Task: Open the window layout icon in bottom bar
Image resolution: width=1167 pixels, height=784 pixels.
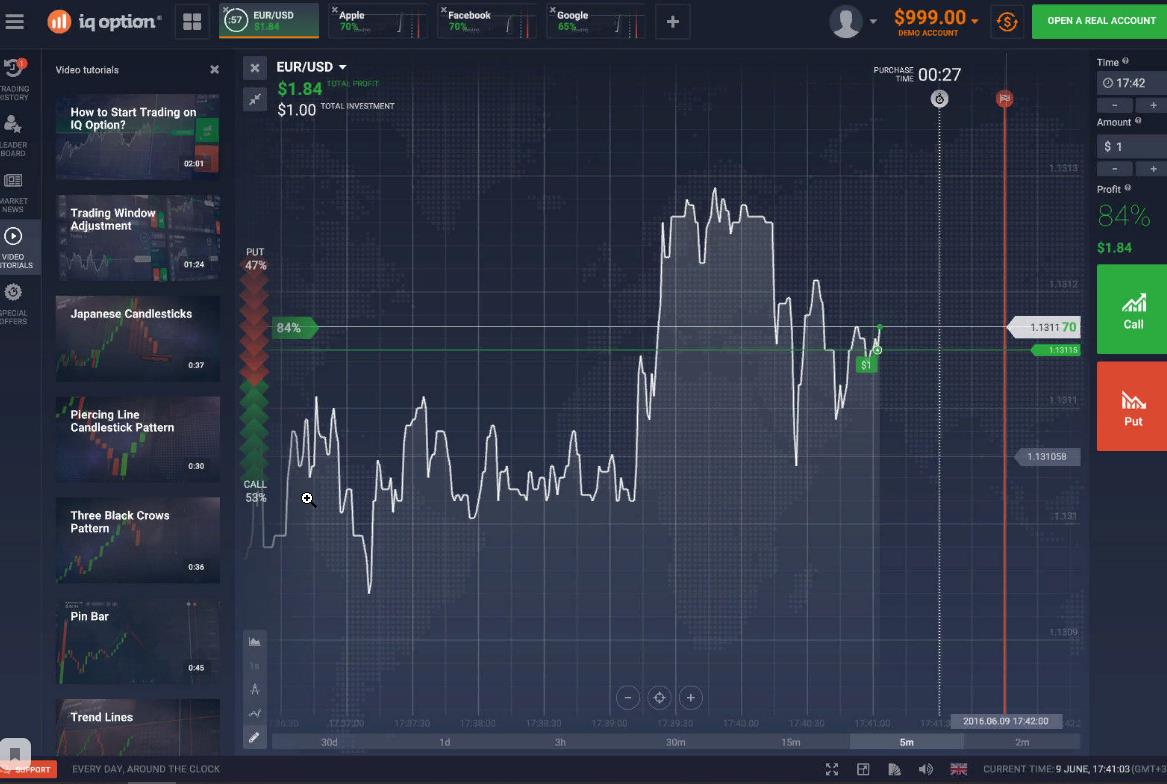Action: [863, 769]
